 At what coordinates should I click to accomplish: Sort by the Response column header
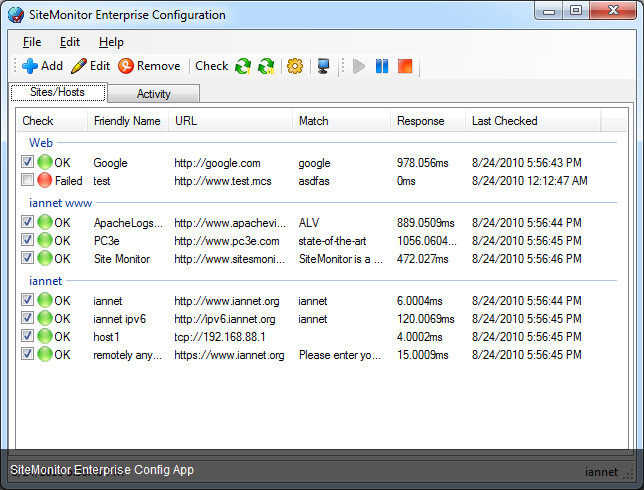click(x=420, y=121)
